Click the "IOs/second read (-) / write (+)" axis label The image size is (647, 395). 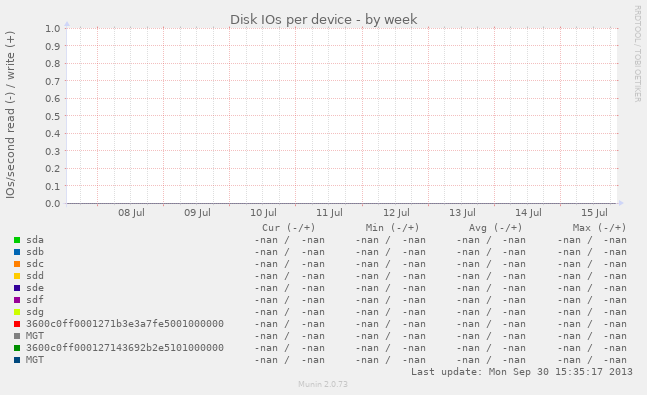pos(10,115)
